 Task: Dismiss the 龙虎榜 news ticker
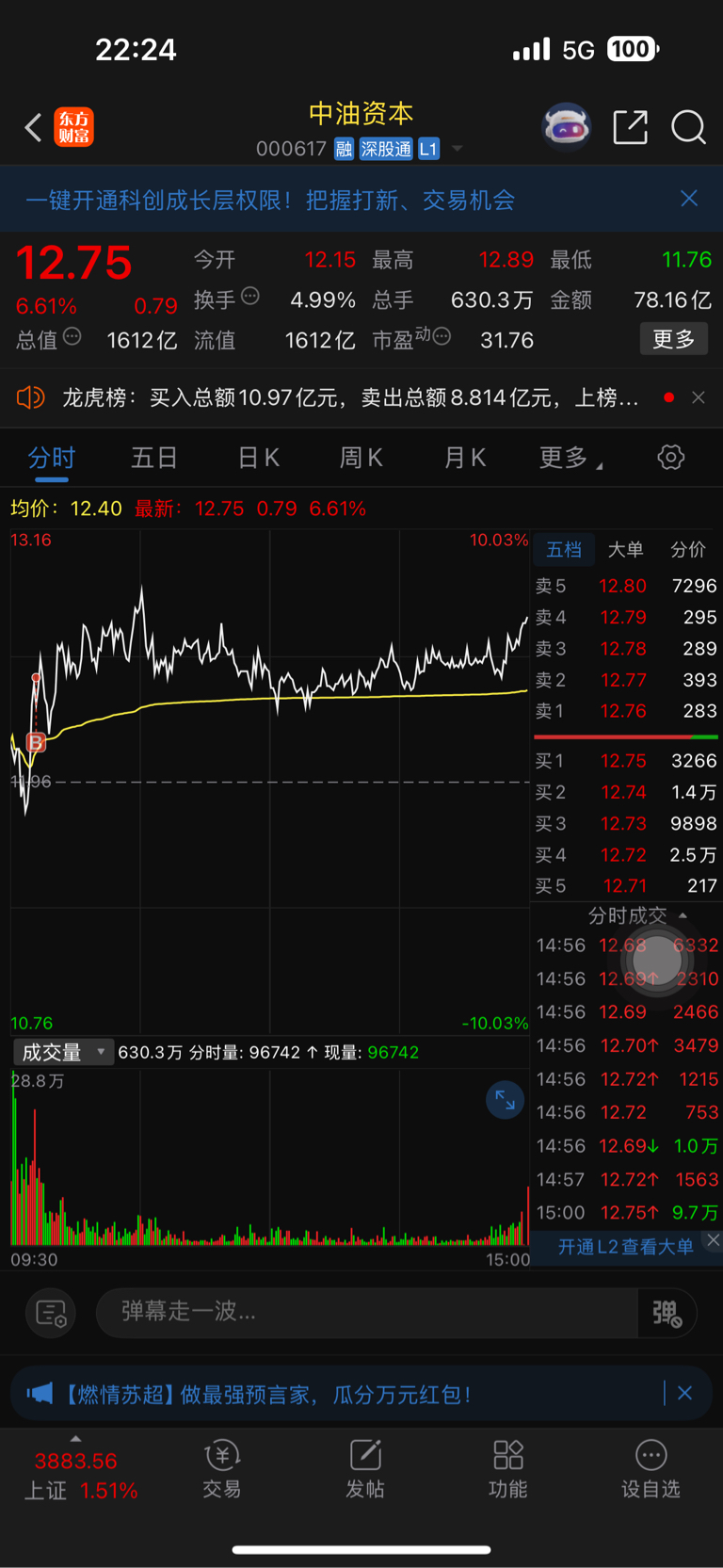click(x=699, y=397)
